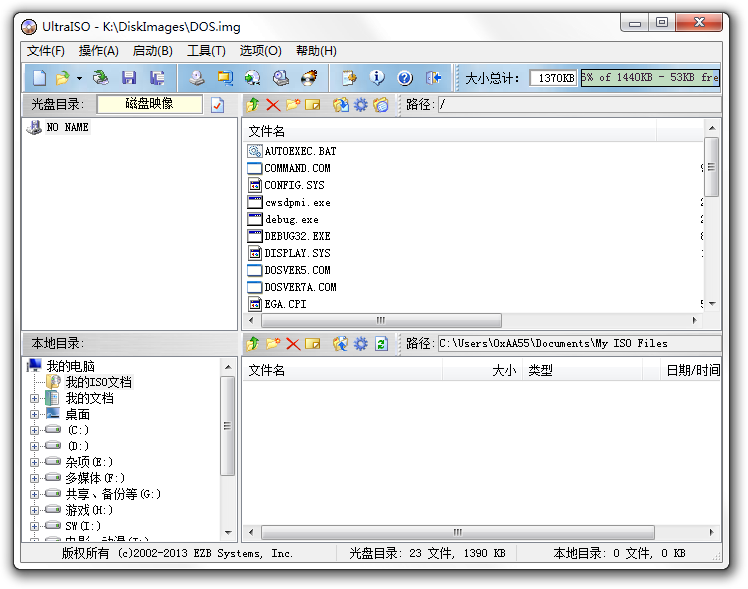Click the Save floppy disk icon
748x589 pixels.
[x=129, y=78]
